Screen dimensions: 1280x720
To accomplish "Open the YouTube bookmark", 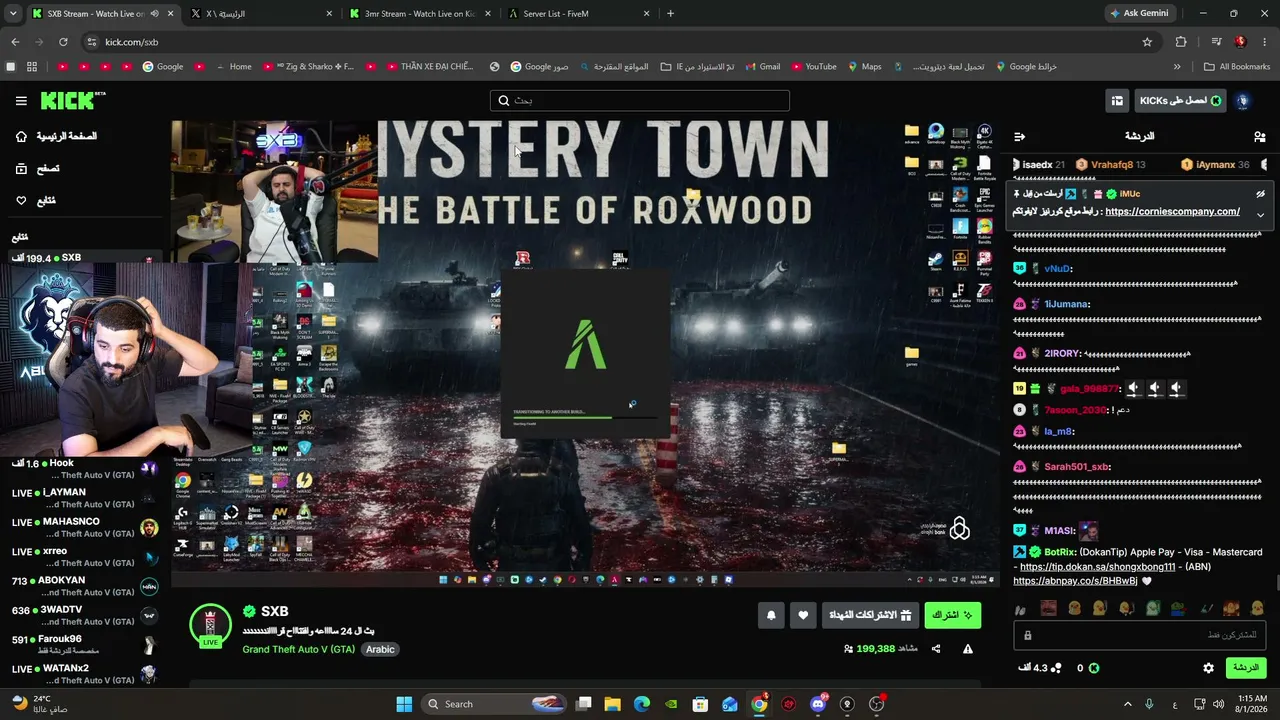I will [x=813, y=67].
